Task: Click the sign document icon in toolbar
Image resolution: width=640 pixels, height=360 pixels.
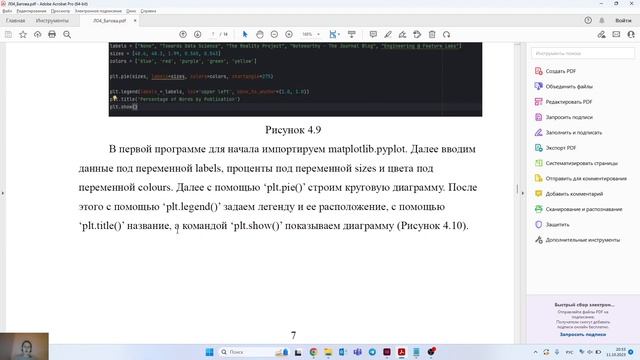Action: 402,35
